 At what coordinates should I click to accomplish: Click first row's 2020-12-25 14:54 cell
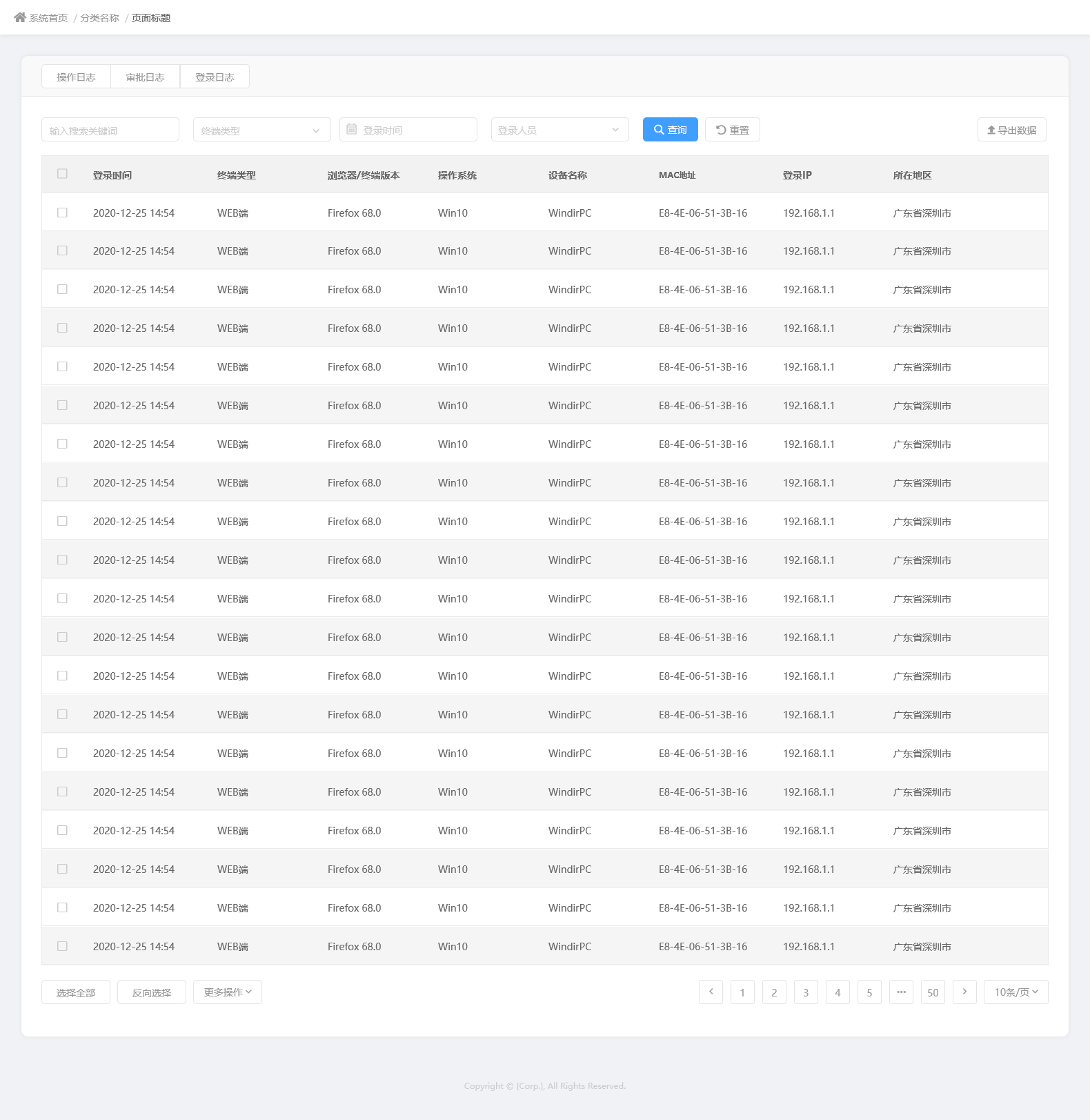(134, 213)
